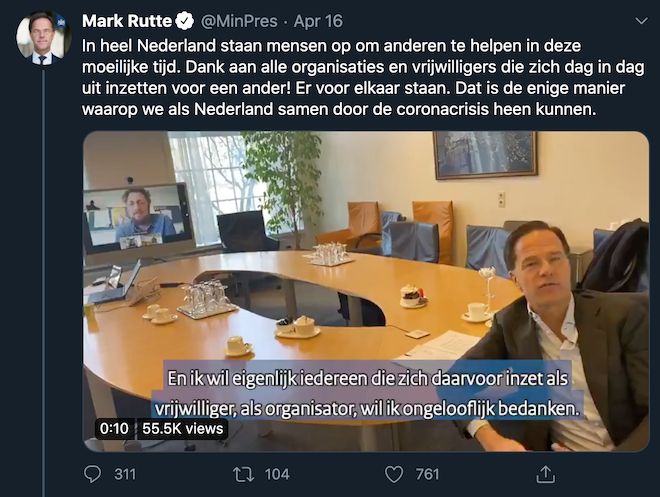The image size is (660, 497).
Task: Visit the @MinPres handle link
Action: click(239, 21)
